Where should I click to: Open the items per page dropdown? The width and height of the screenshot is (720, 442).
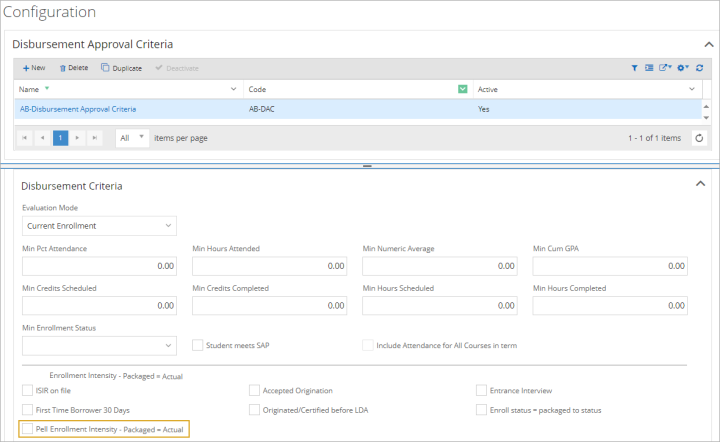pyautogui.click(x=132, y=138)
